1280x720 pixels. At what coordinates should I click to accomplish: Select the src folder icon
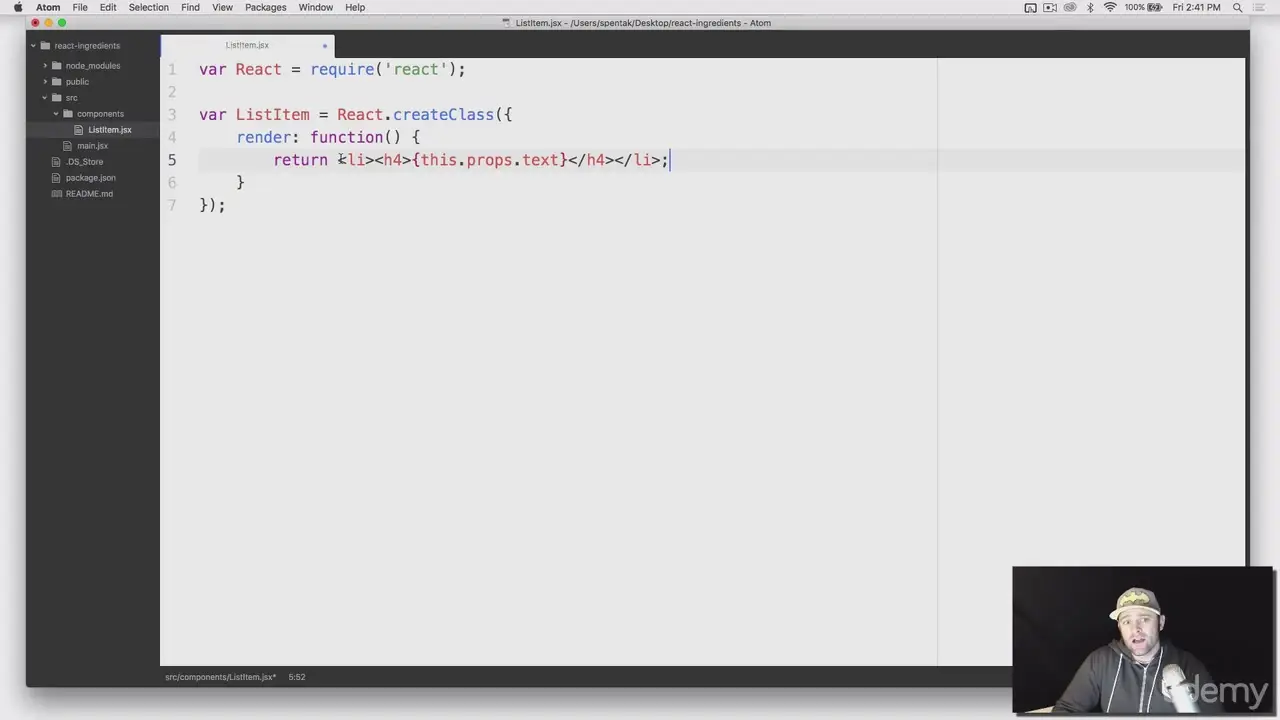[57, 98]
